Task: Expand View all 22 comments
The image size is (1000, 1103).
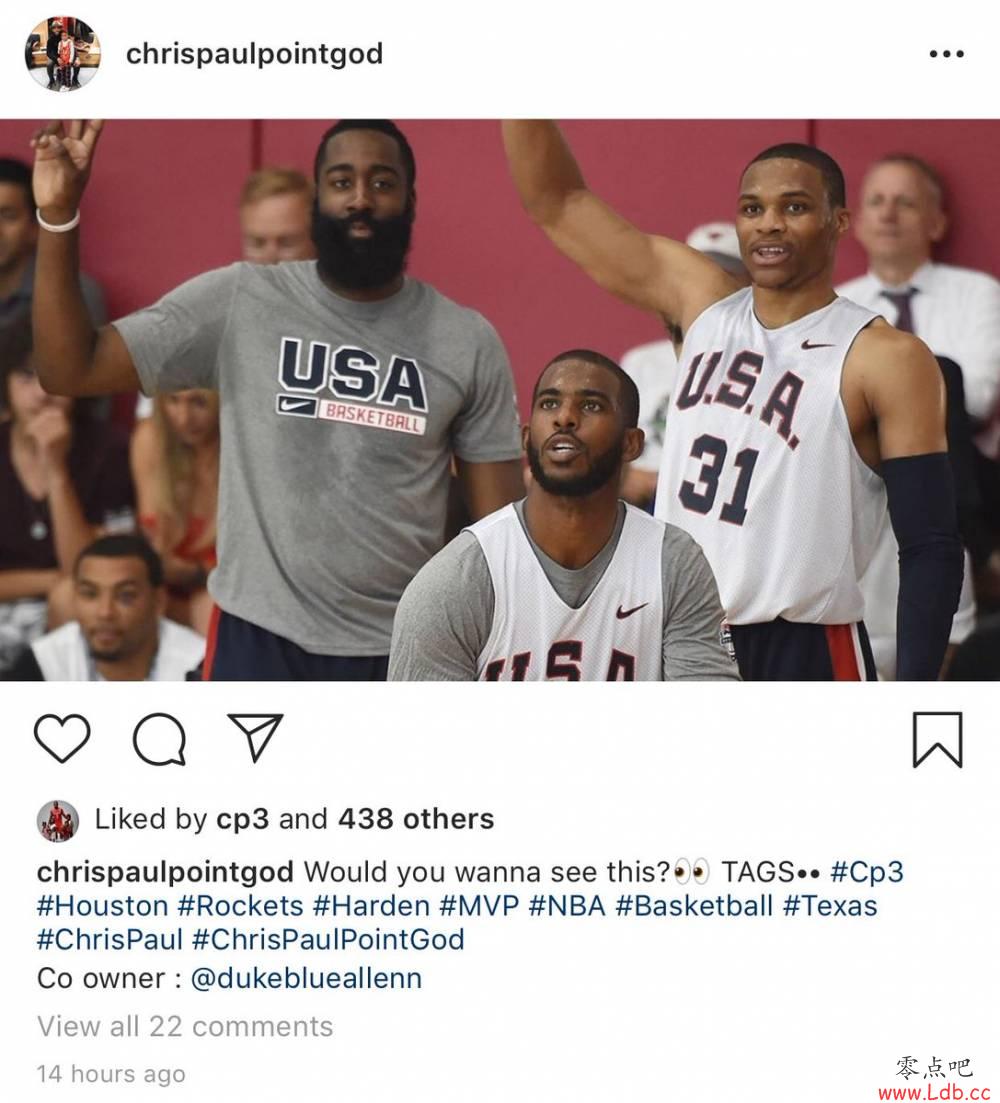Action: 185,1027
